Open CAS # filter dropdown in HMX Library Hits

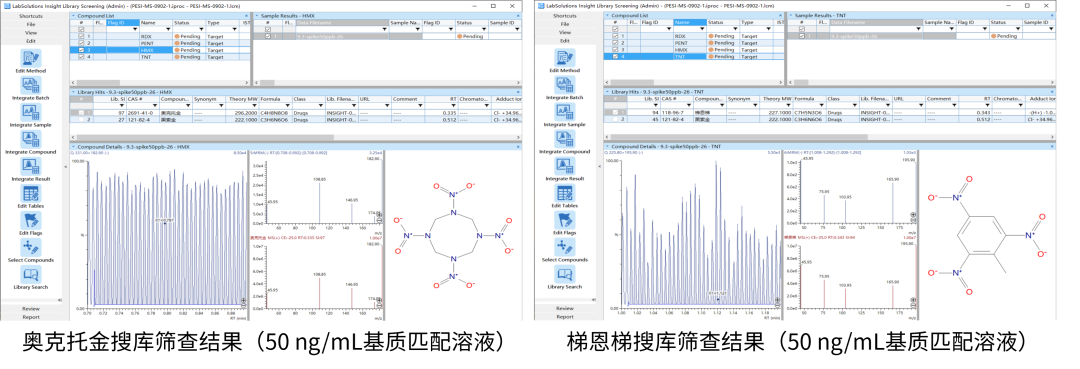154,106
